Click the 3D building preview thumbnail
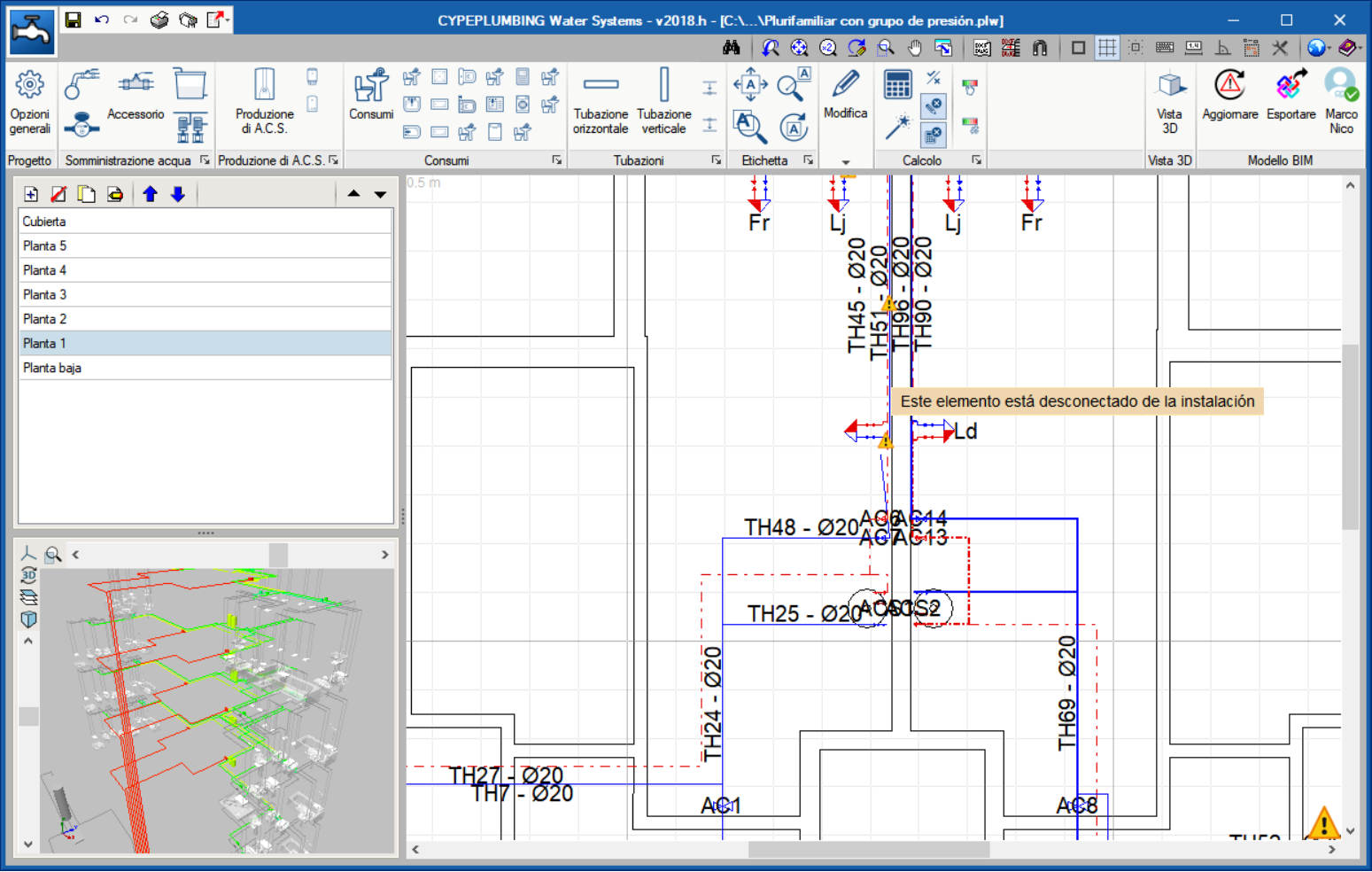The height and width of the screenshot is (872, 1372). click(x=218, y=711)
